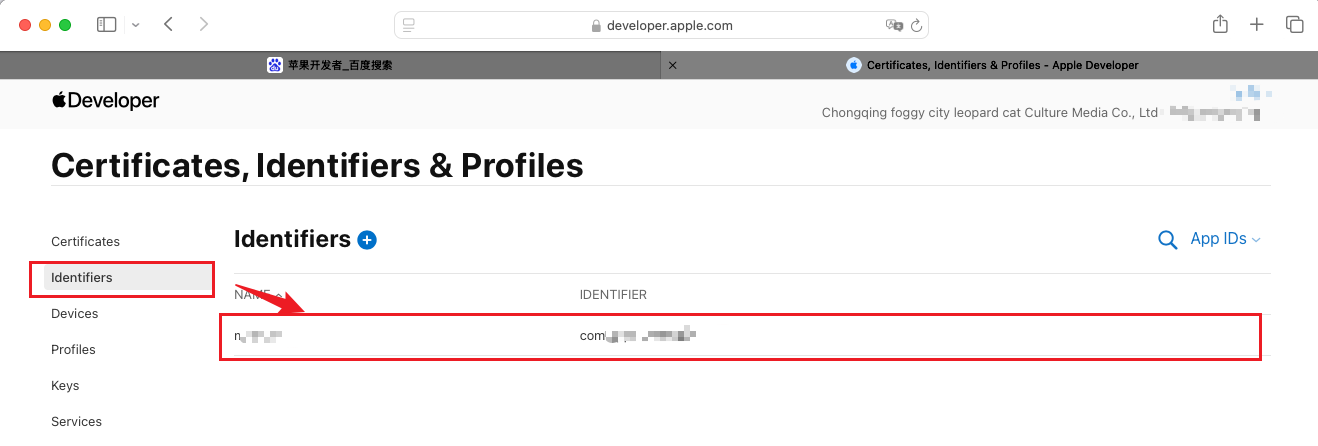The width and height of the screenshot is (1318, 446).
Task: Open Profiles in the sidebar
Action: (73, 349)
